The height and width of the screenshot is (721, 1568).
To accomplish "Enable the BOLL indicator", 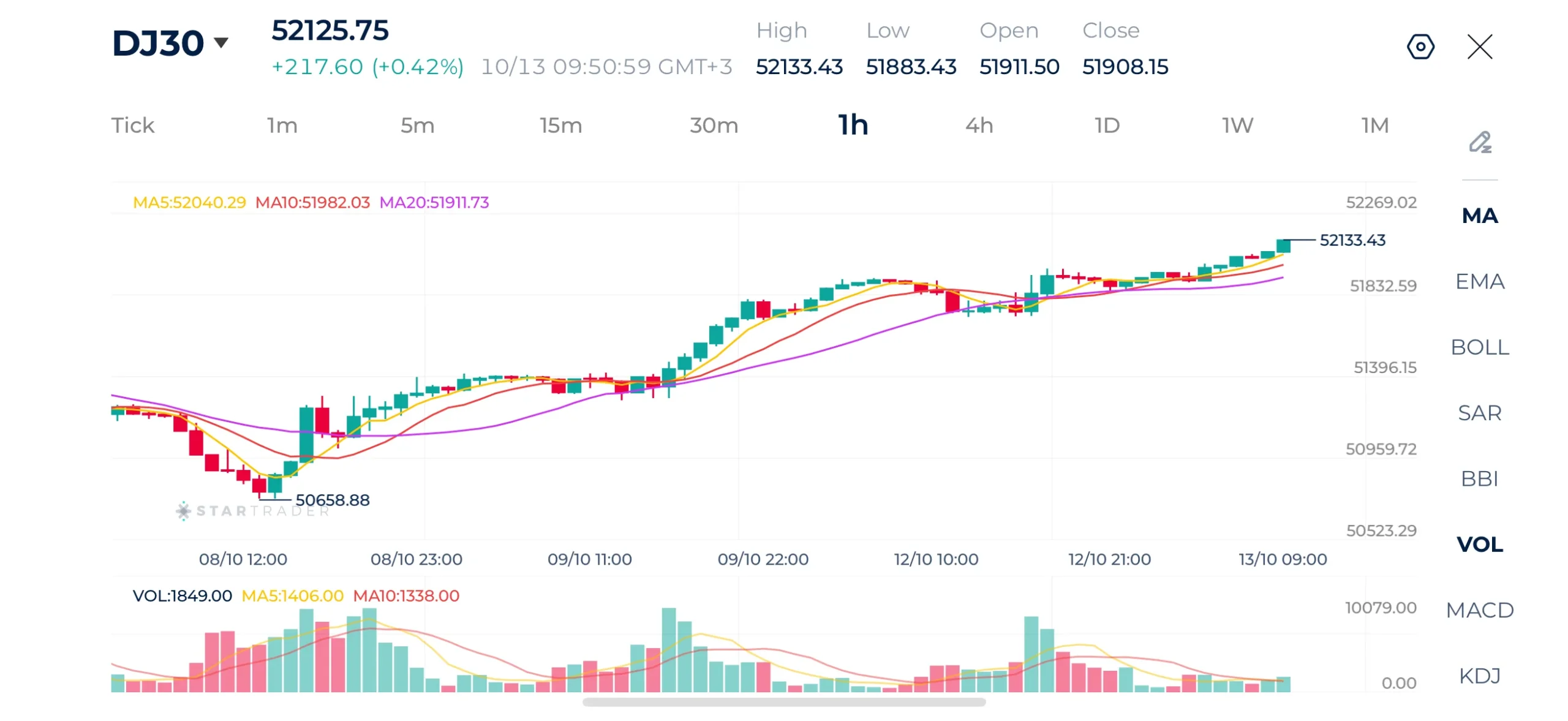I will click(1479, 347).
